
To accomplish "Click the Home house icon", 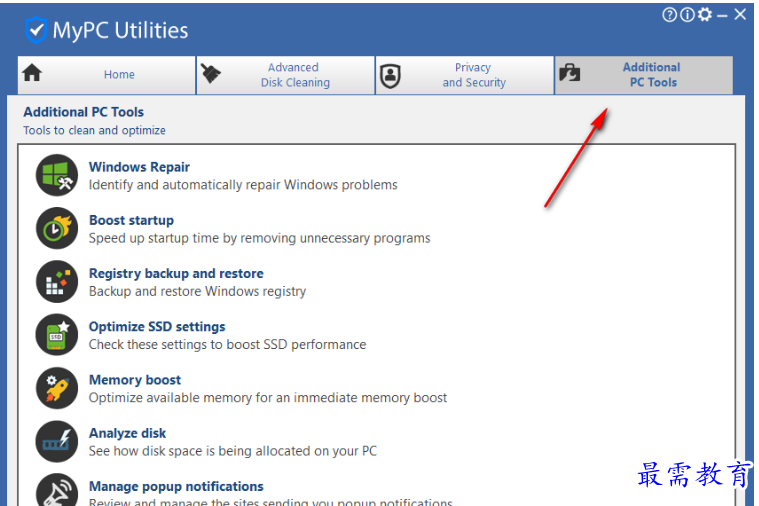I will click(x=32, y=73).
